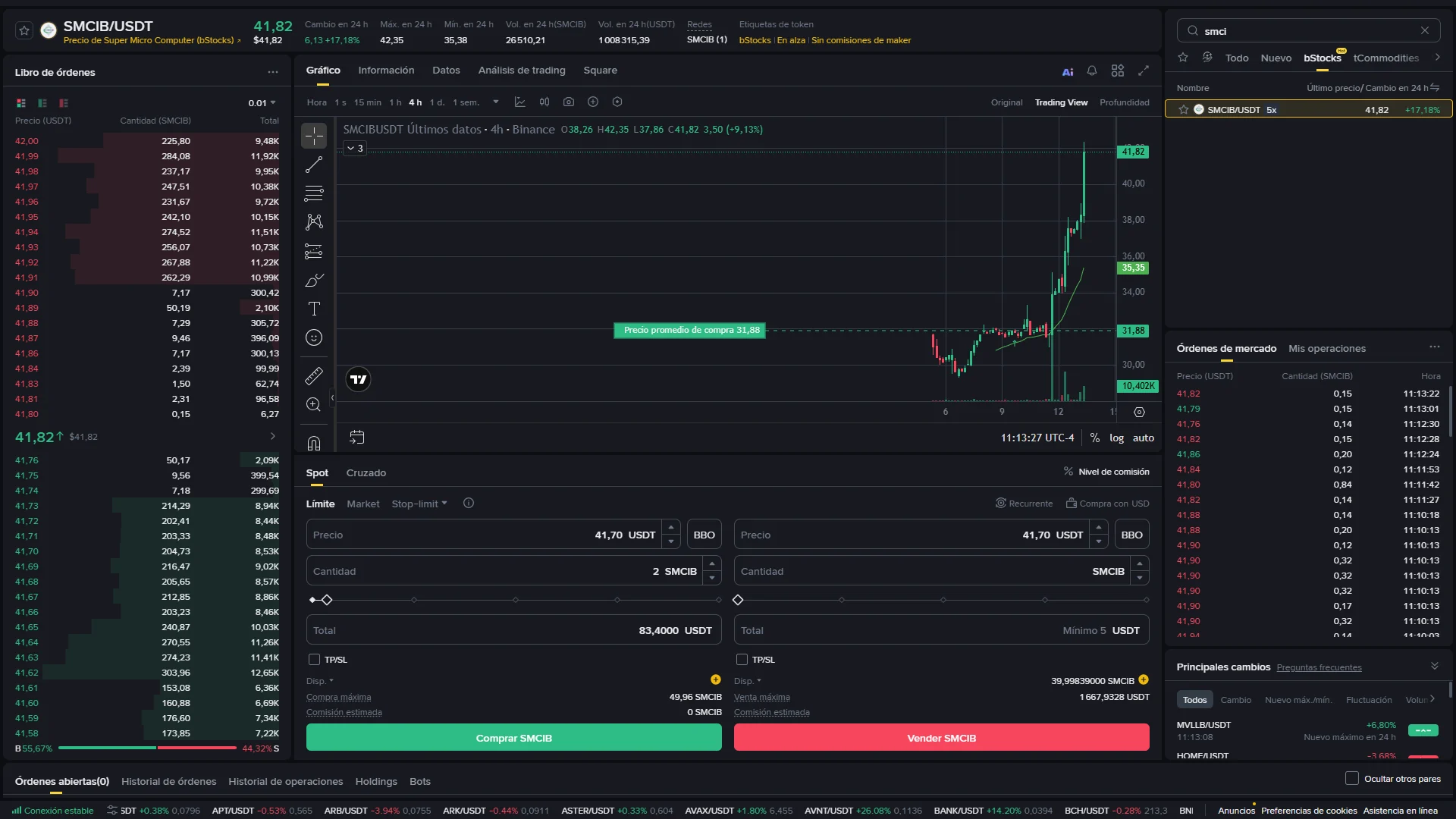1456x819 pixels.
Task: Open the chart layout grid icon
Action: coord(1118,71)
